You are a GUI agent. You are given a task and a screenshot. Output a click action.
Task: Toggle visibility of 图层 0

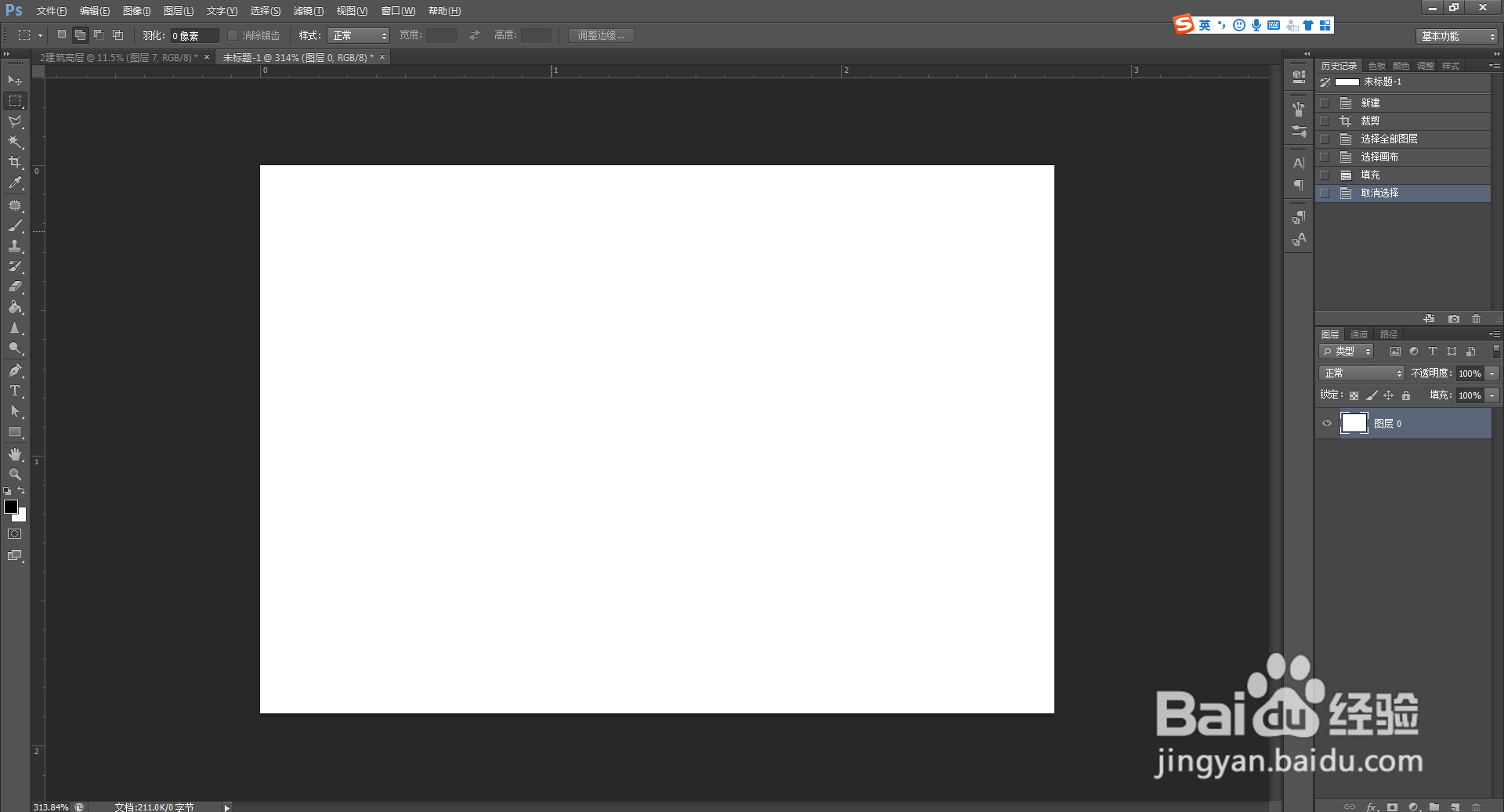tap(1327, 424)
